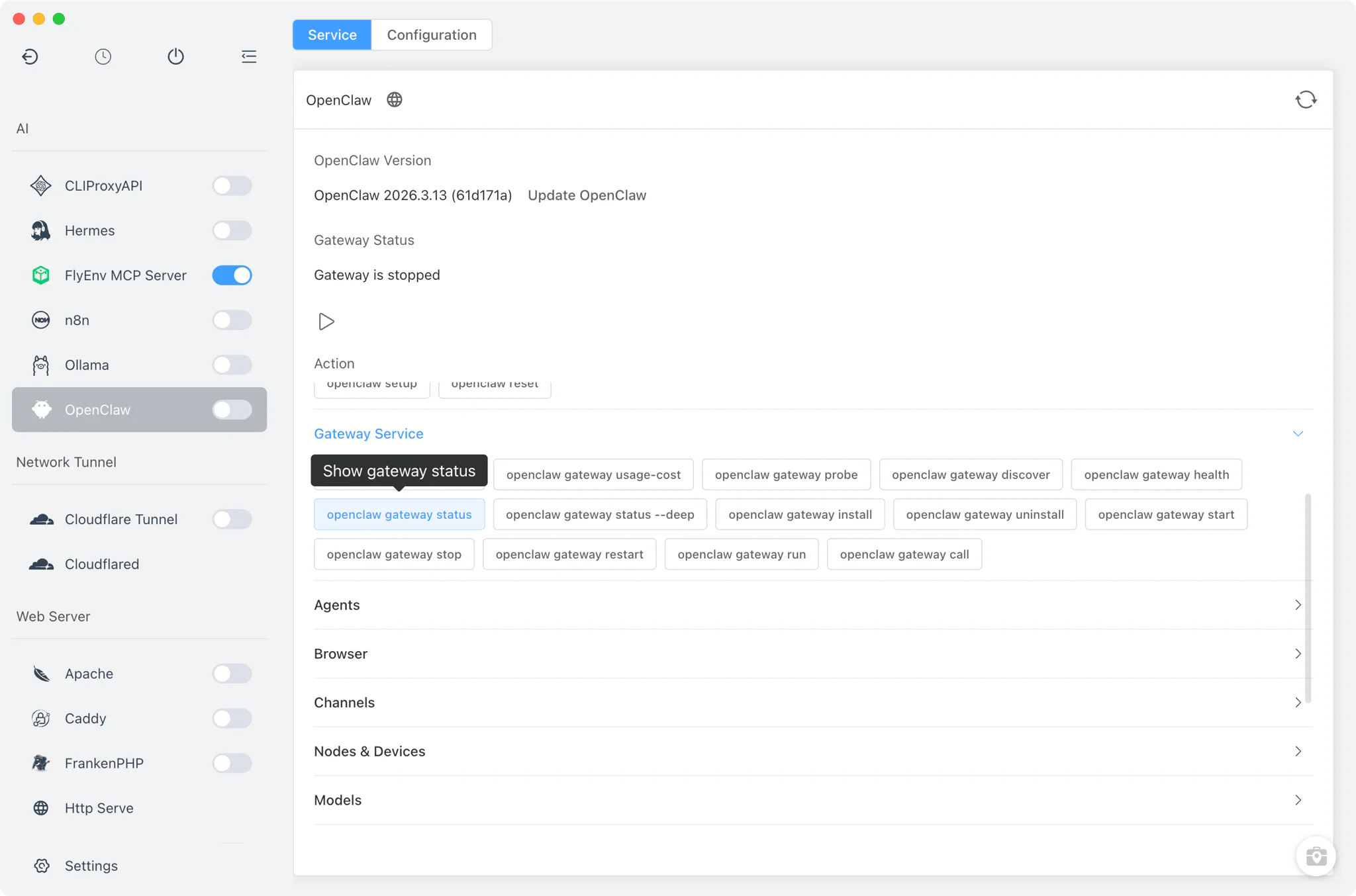Click the Http Serve globe icon
This screenshot has height=896, width=1356.
point(41,808)
